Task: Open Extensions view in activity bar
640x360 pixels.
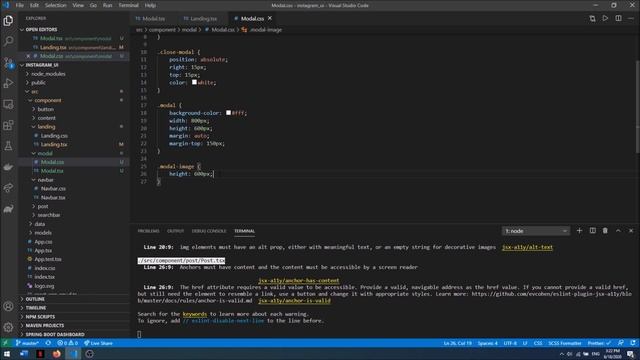Action: (8, 125)
